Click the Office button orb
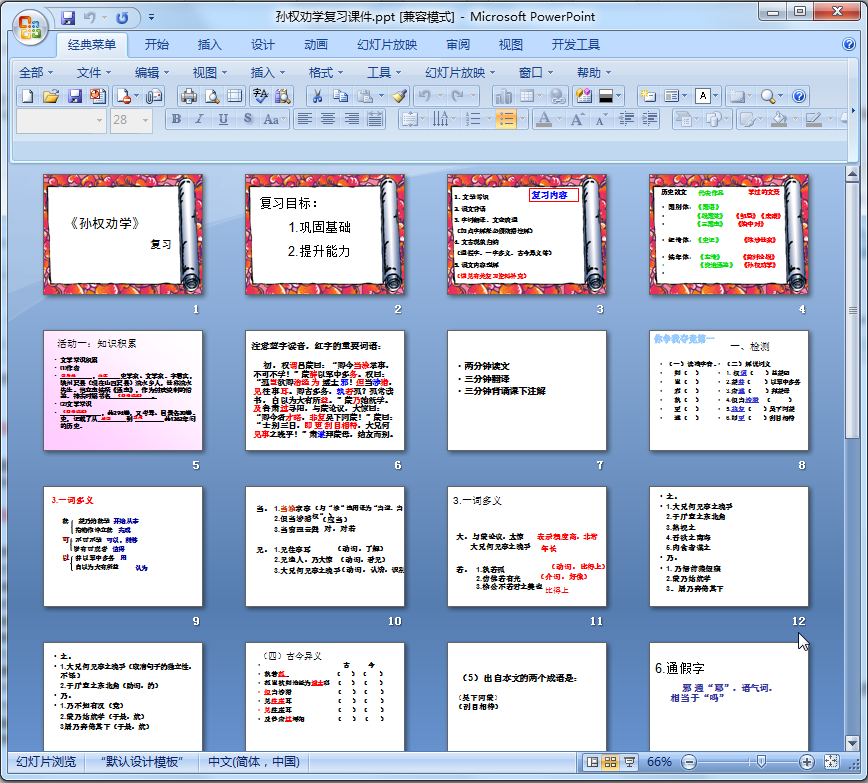This screenshot has height=783, width=868. (x=30, y=27)
